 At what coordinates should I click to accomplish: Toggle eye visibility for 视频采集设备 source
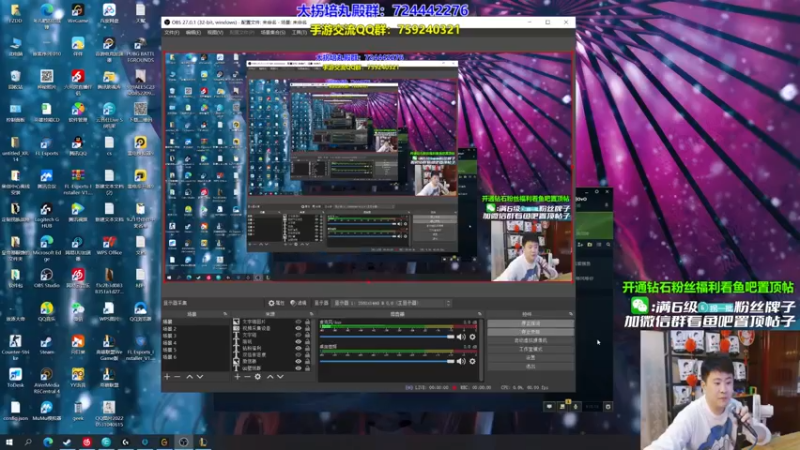(298, 329)
